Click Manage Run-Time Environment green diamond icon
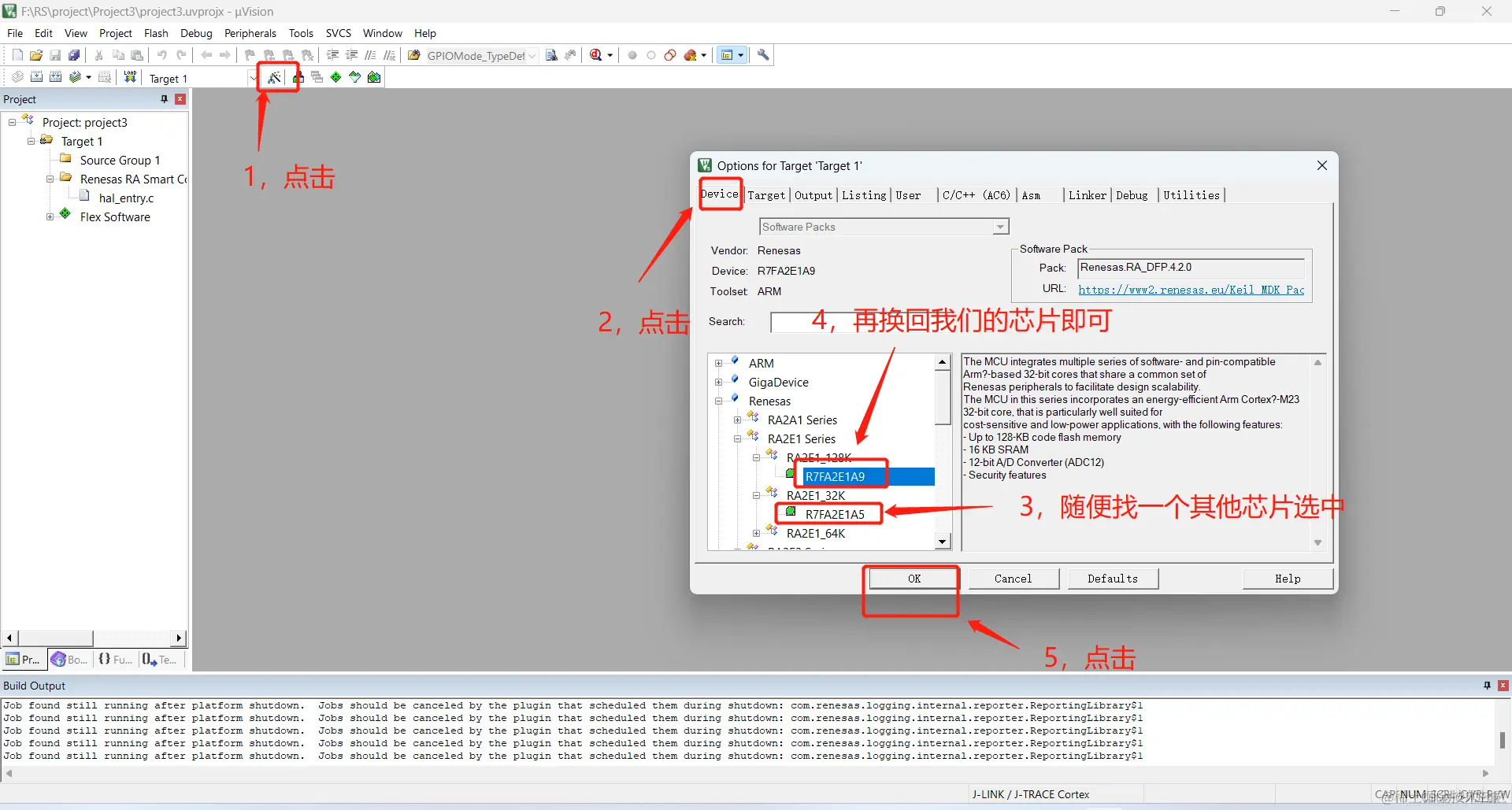The height and width of the screenshot is (810, 1512). point(336,77)
